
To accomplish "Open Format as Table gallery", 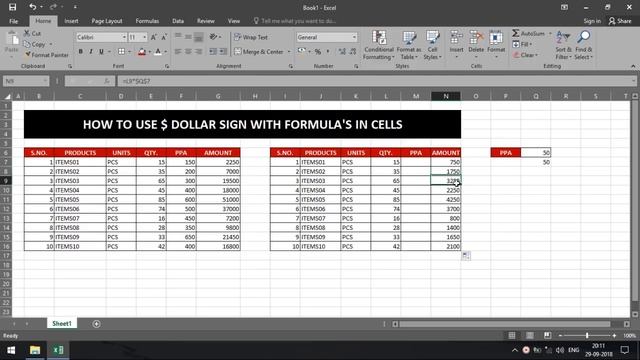I will (x=409, y=45).
